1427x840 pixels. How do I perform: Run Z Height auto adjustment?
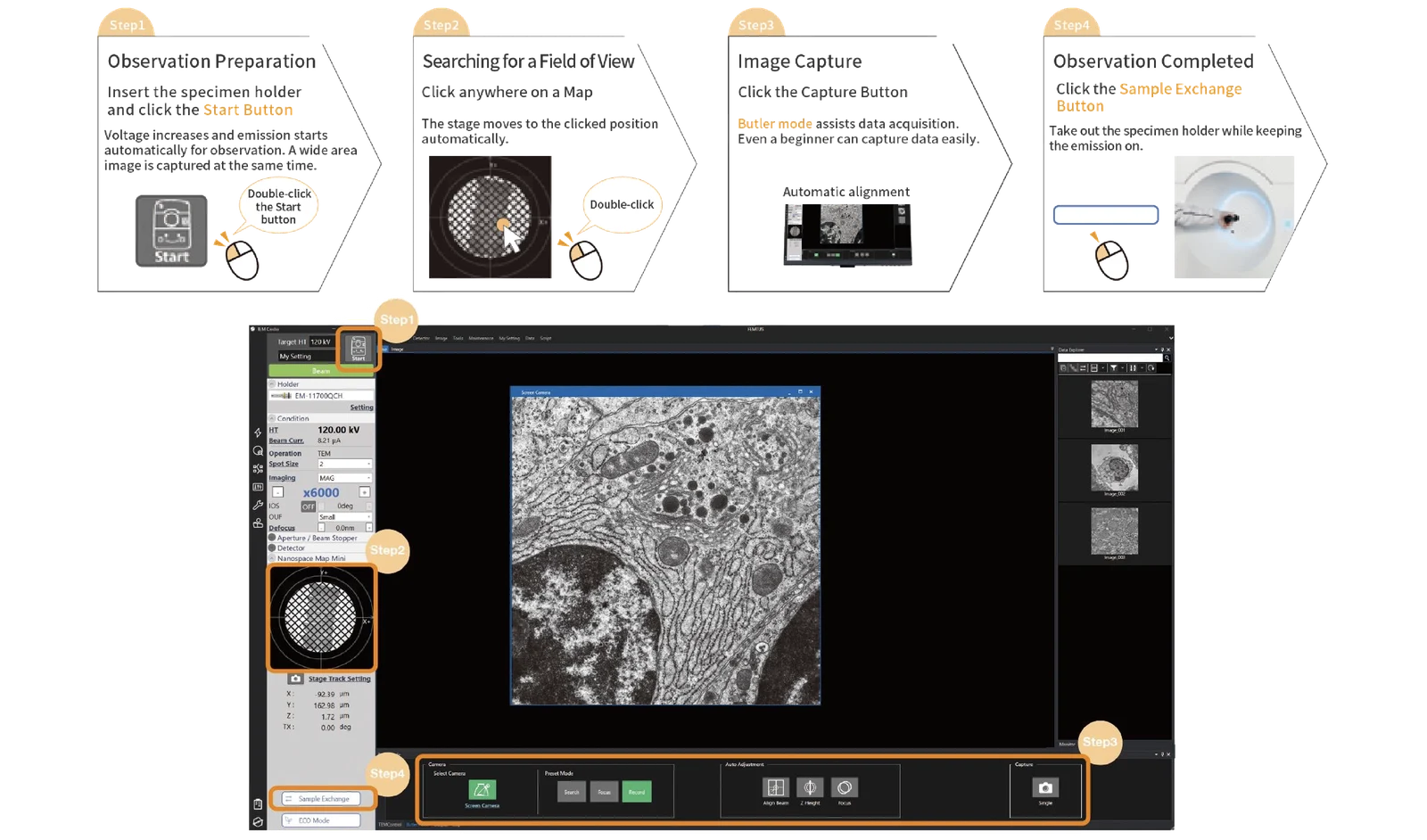click(810, 787)
